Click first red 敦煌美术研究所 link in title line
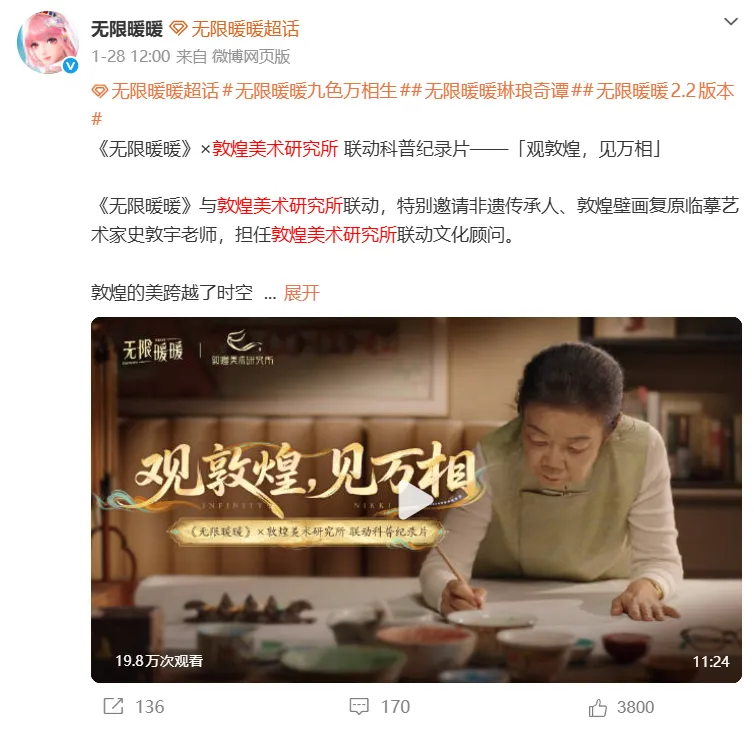 (x=275, y=149)
